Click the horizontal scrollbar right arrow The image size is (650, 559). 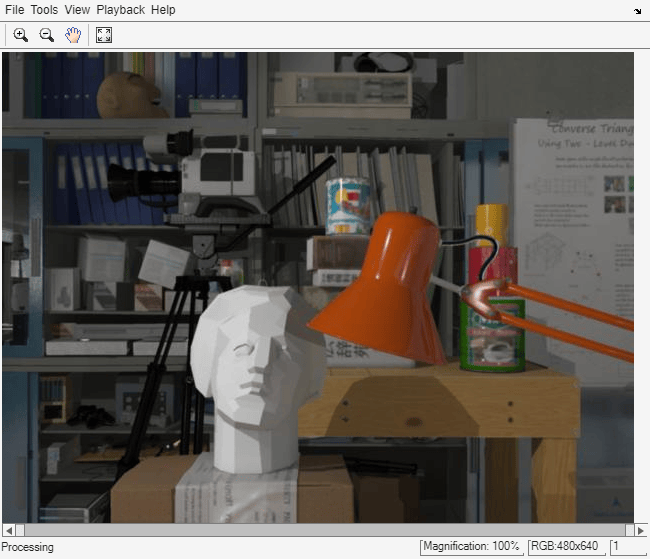[640, 530]
